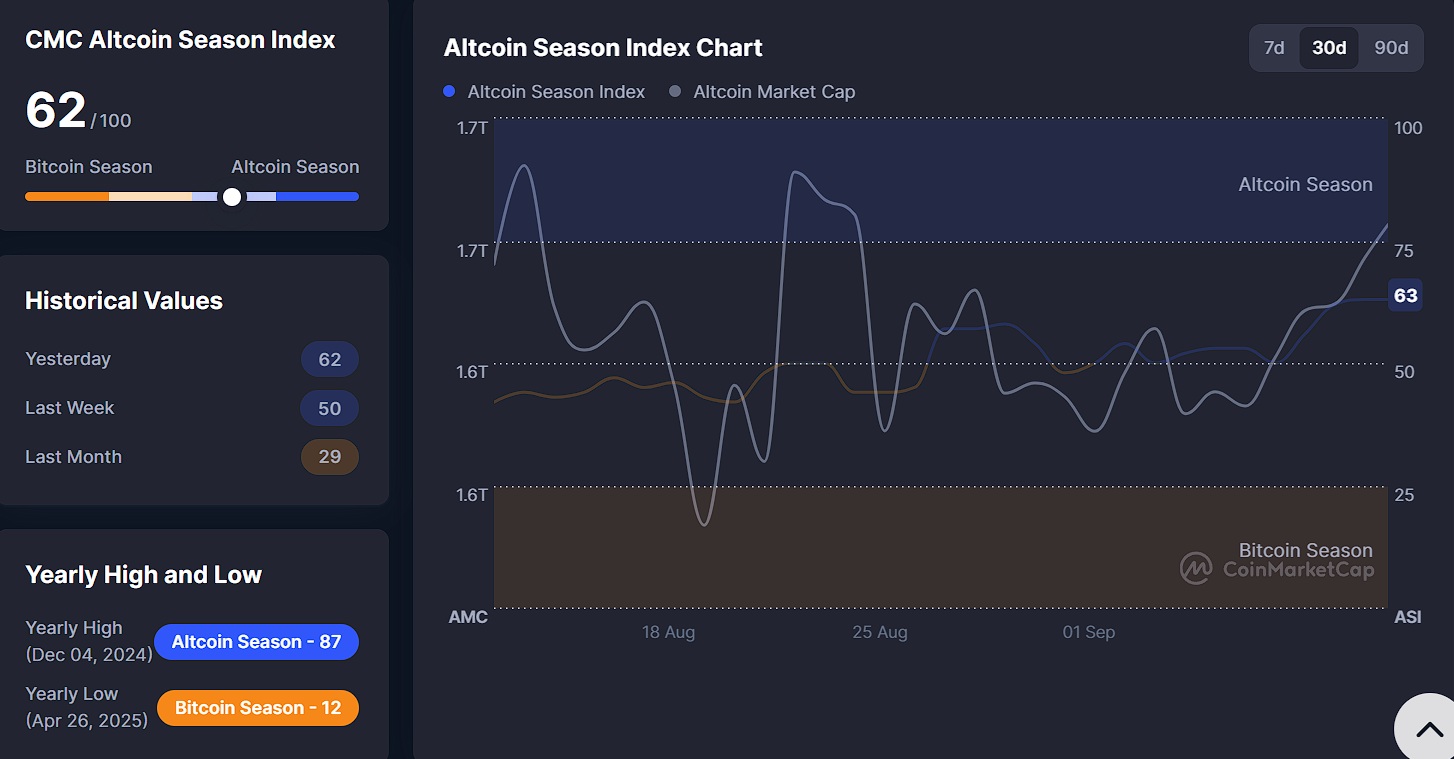
Task: Switch chart to 7d range
Action: pos(1274,48)
